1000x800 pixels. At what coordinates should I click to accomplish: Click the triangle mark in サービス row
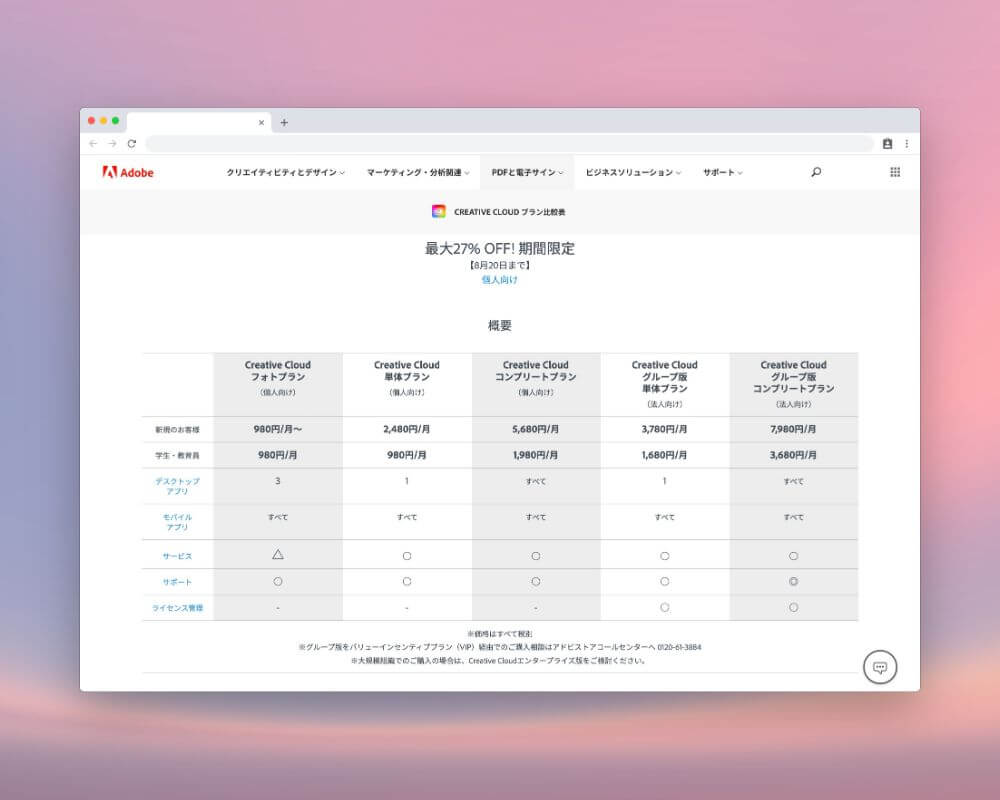point(277,555)
